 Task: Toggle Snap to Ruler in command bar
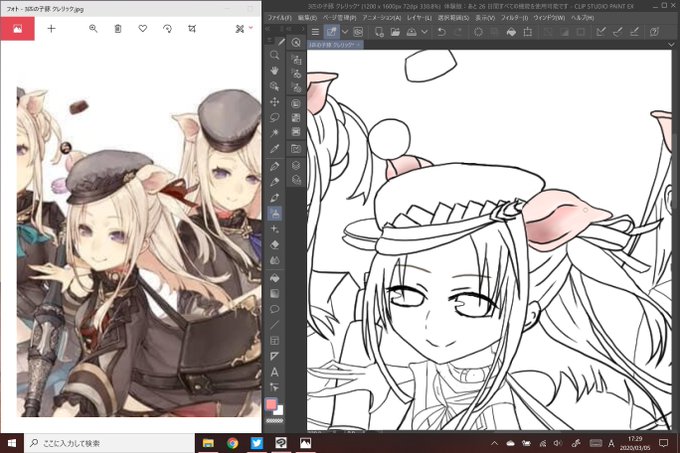click(x=601, y=32)
